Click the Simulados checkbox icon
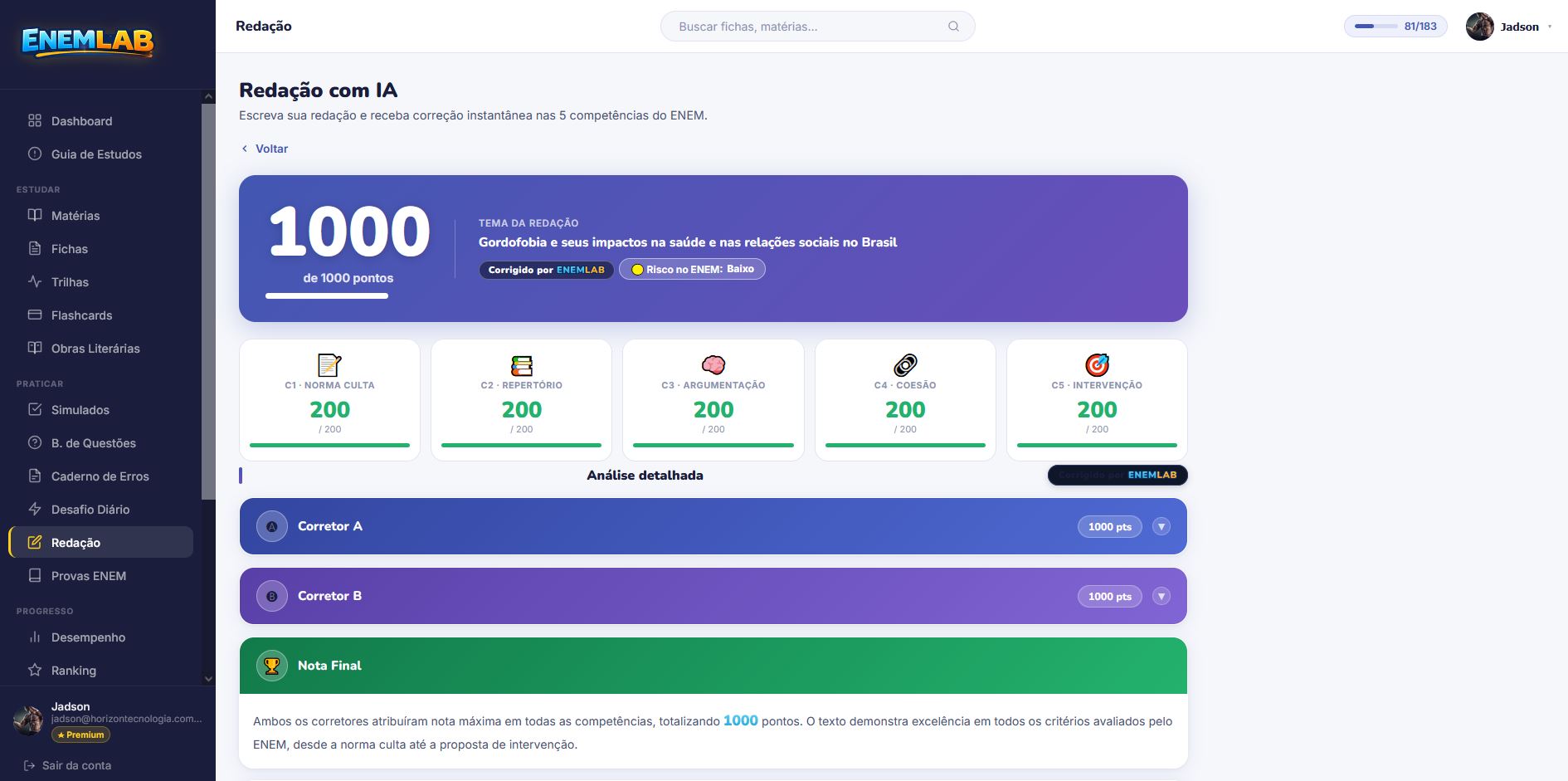Image resolution: width=1568 pixels, height=781 pixels. coord(35,409)
